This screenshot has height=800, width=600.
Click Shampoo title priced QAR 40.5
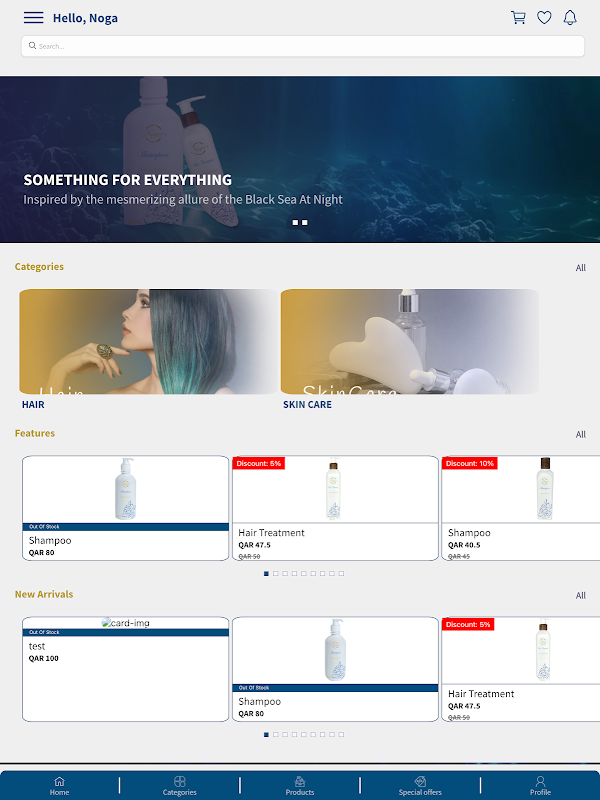point(469,533)
